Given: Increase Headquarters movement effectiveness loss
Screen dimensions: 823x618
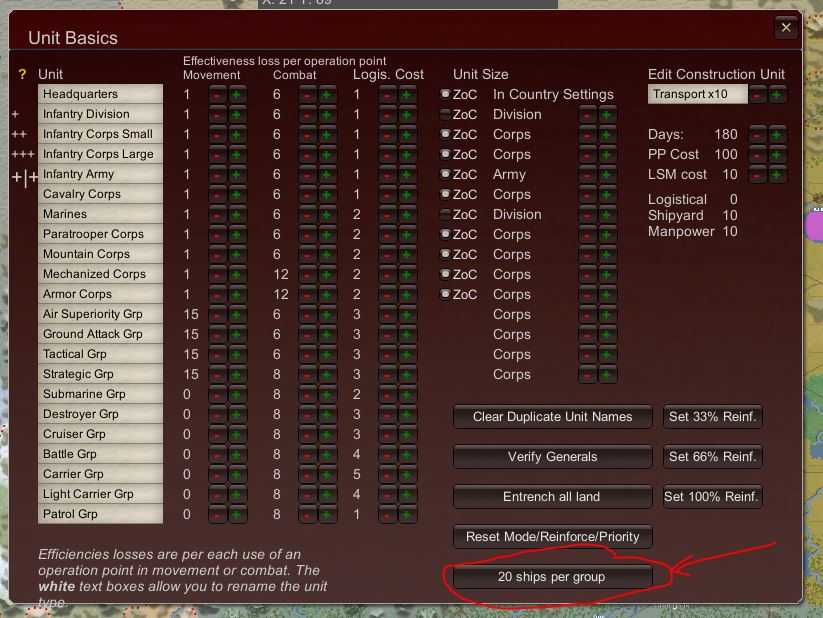Looking at the screenshot, I should [237, 95].
